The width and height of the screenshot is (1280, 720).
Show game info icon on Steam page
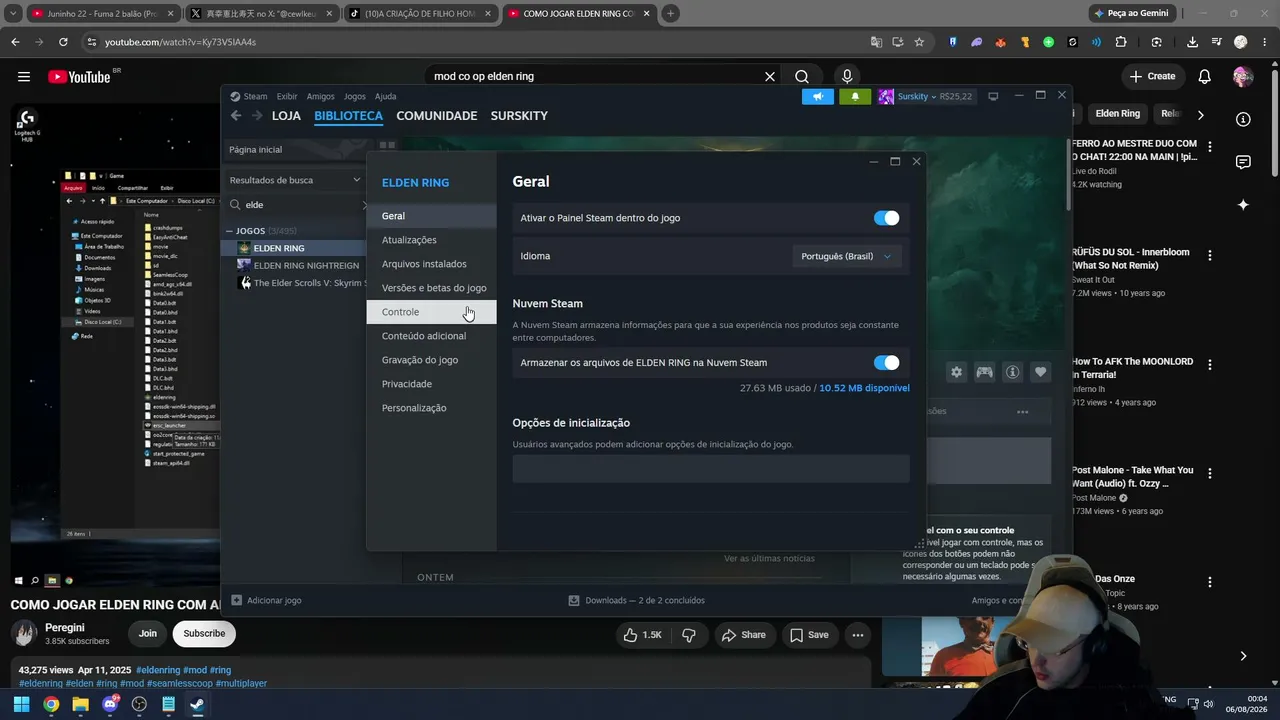1012,372
